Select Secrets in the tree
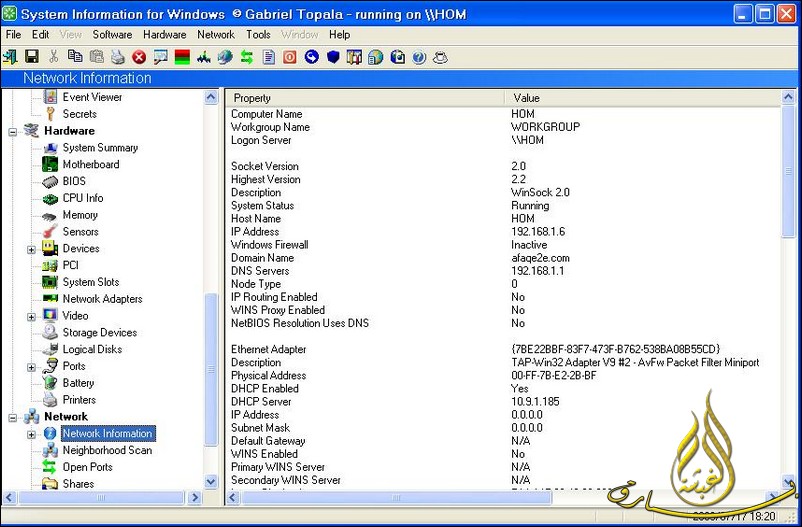 (x=79, y=114)
